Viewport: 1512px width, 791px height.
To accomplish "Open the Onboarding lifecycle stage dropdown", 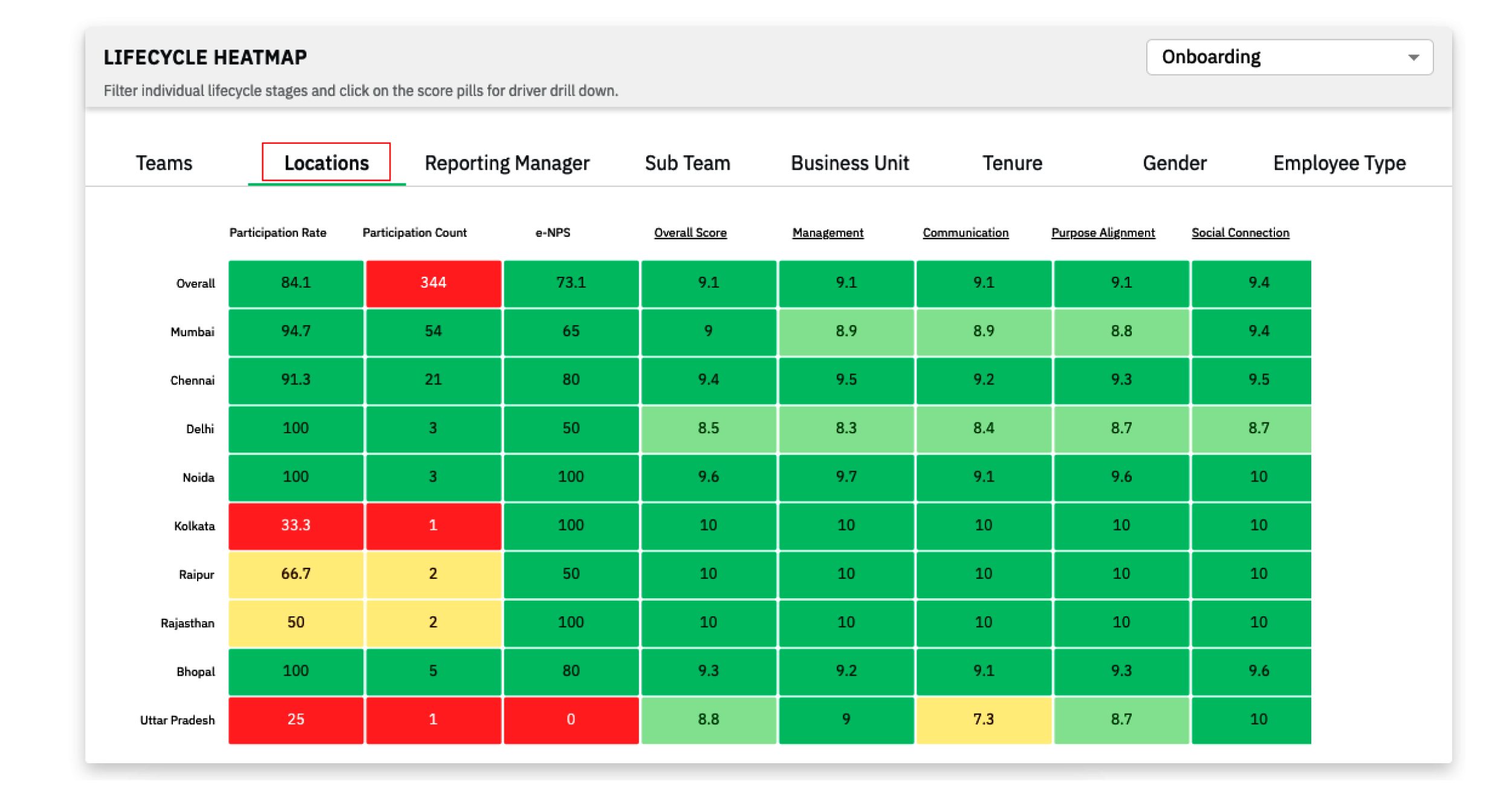I will coord(1288,57).
